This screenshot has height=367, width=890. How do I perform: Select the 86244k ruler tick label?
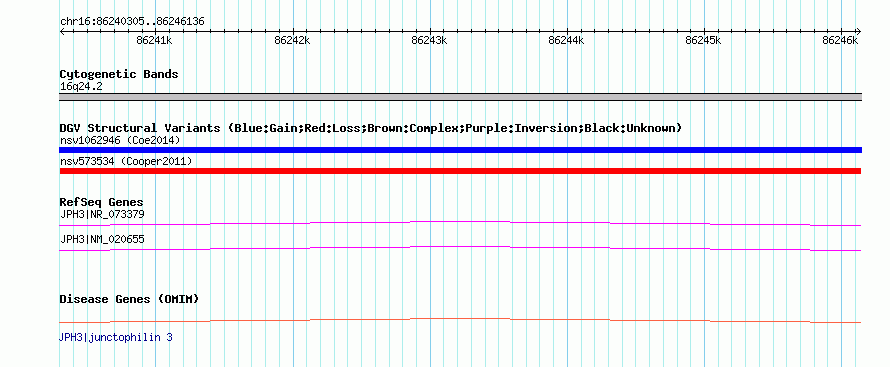click(x=566, y=40)
